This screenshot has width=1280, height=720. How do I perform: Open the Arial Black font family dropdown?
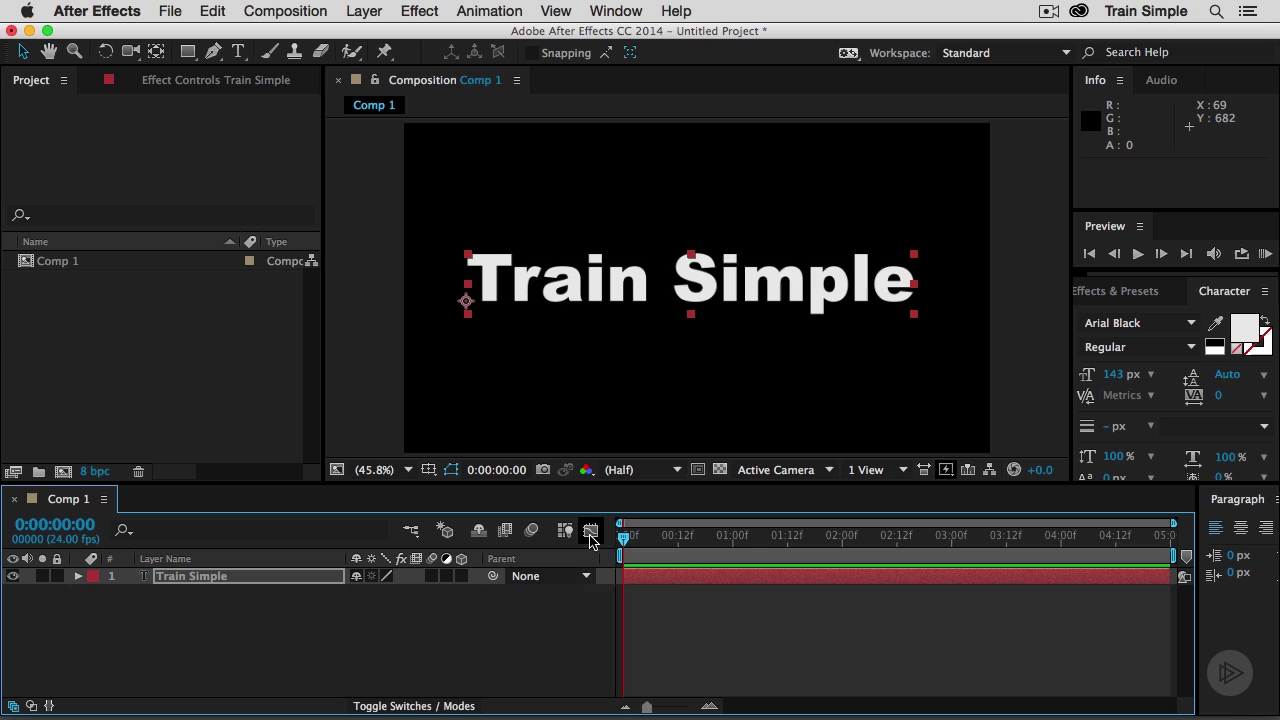click(1140, 323)
